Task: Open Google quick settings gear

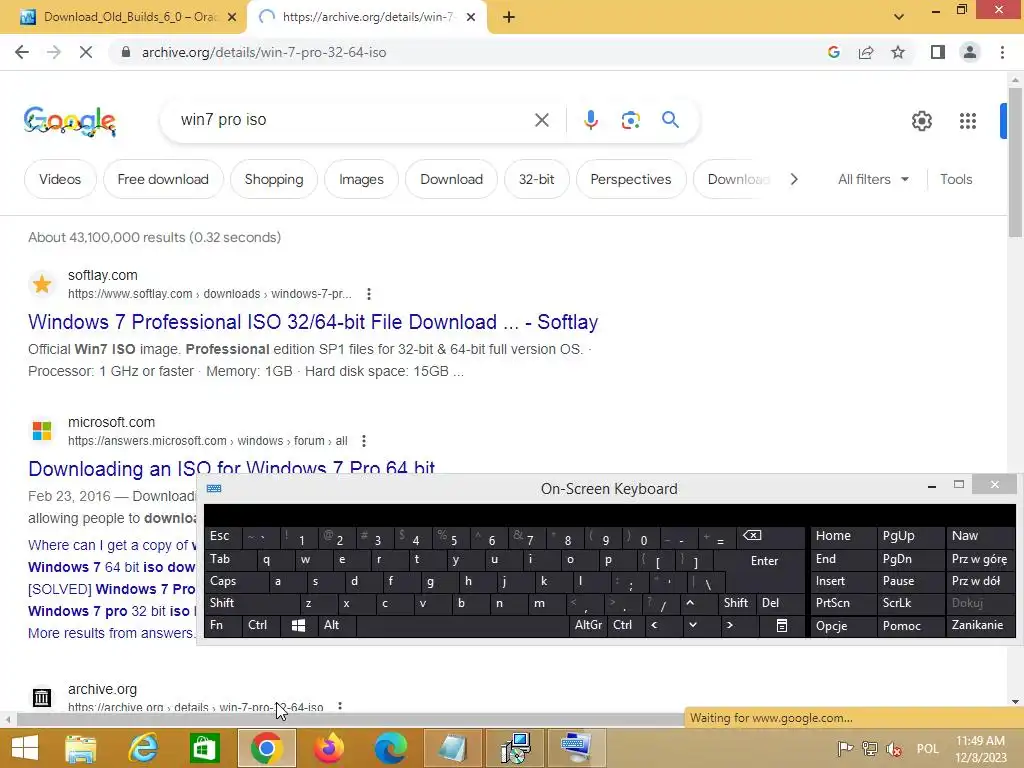Action: click(921, 121)
